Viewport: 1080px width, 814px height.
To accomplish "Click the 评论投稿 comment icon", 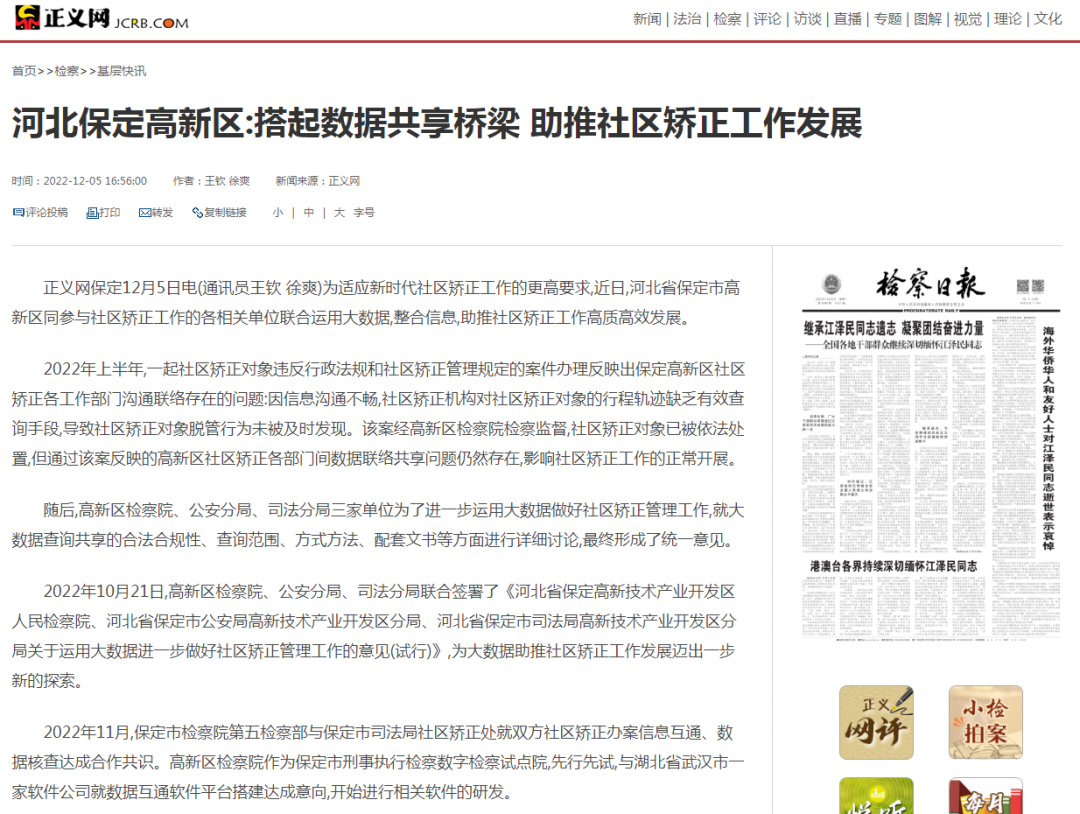I will 19,212.
